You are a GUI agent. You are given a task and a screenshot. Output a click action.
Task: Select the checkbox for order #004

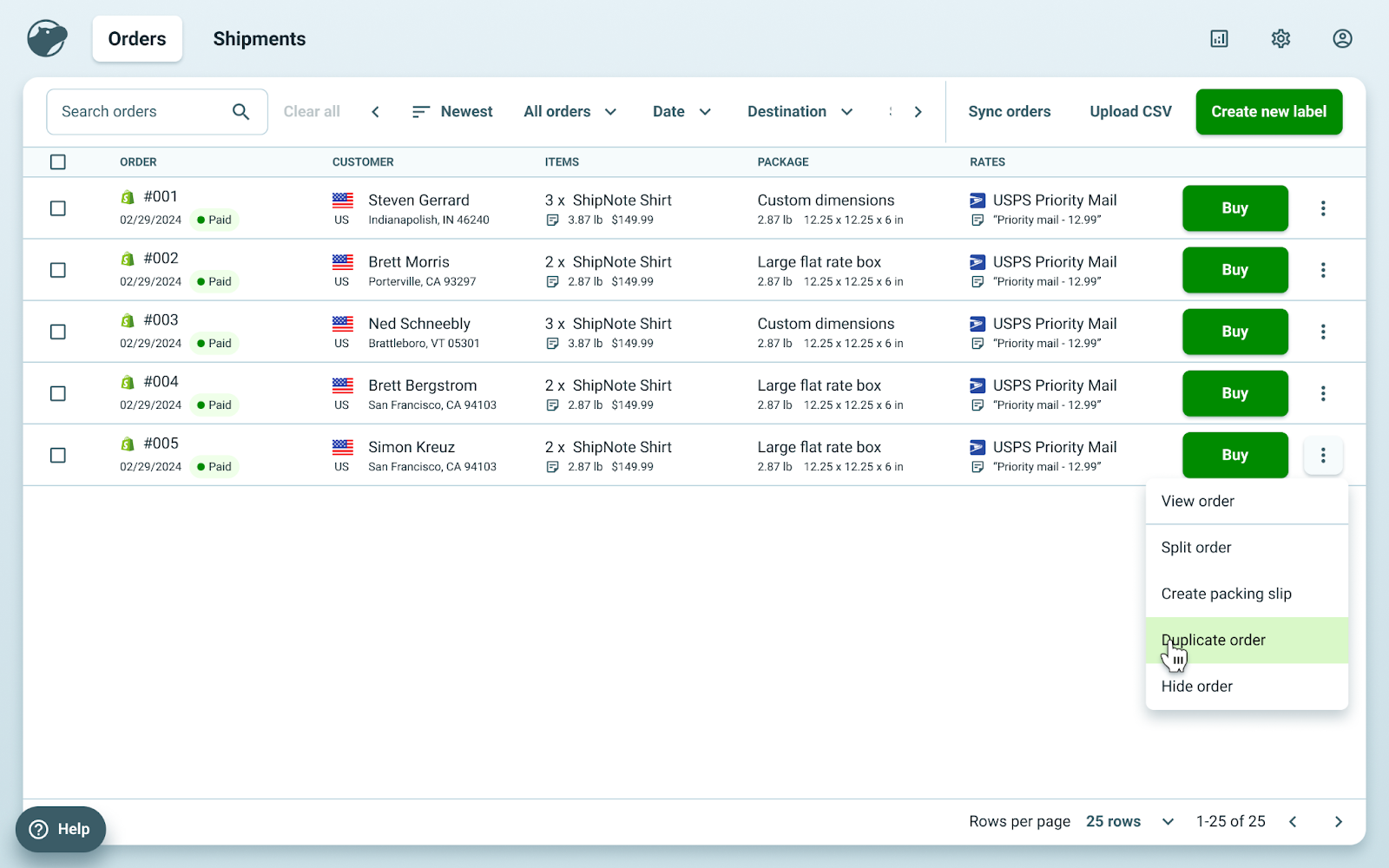click(58, 393)
